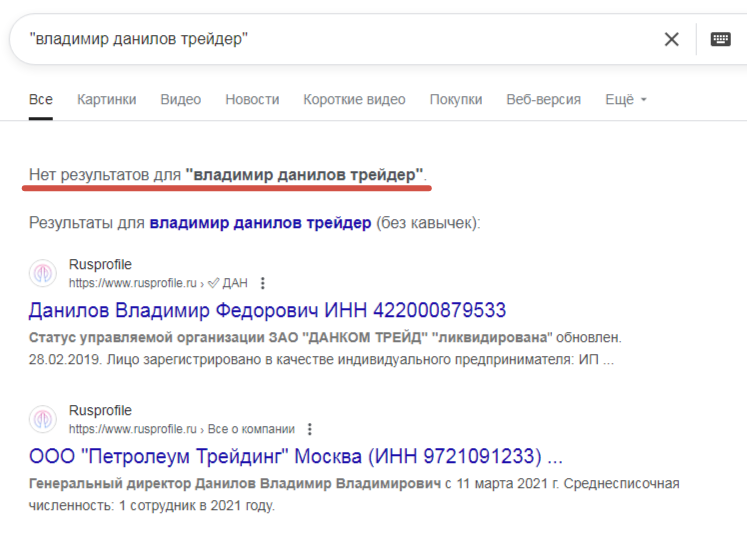The image size is (747, 539).
Task: Open the Новости tab
Action: click(x=252, y=99)
